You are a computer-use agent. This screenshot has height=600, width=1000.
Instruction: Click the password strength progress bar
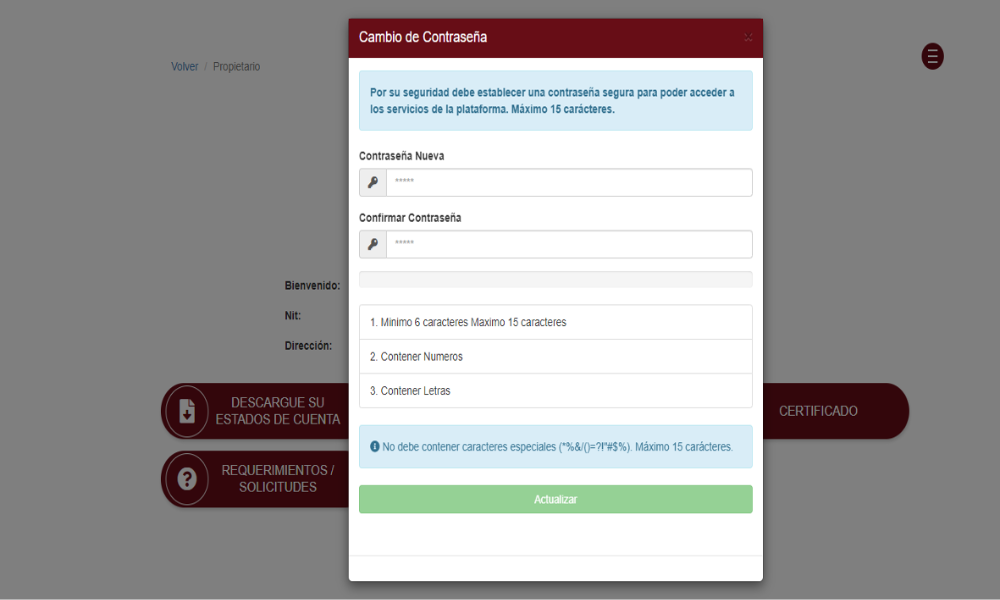[555, 279]
